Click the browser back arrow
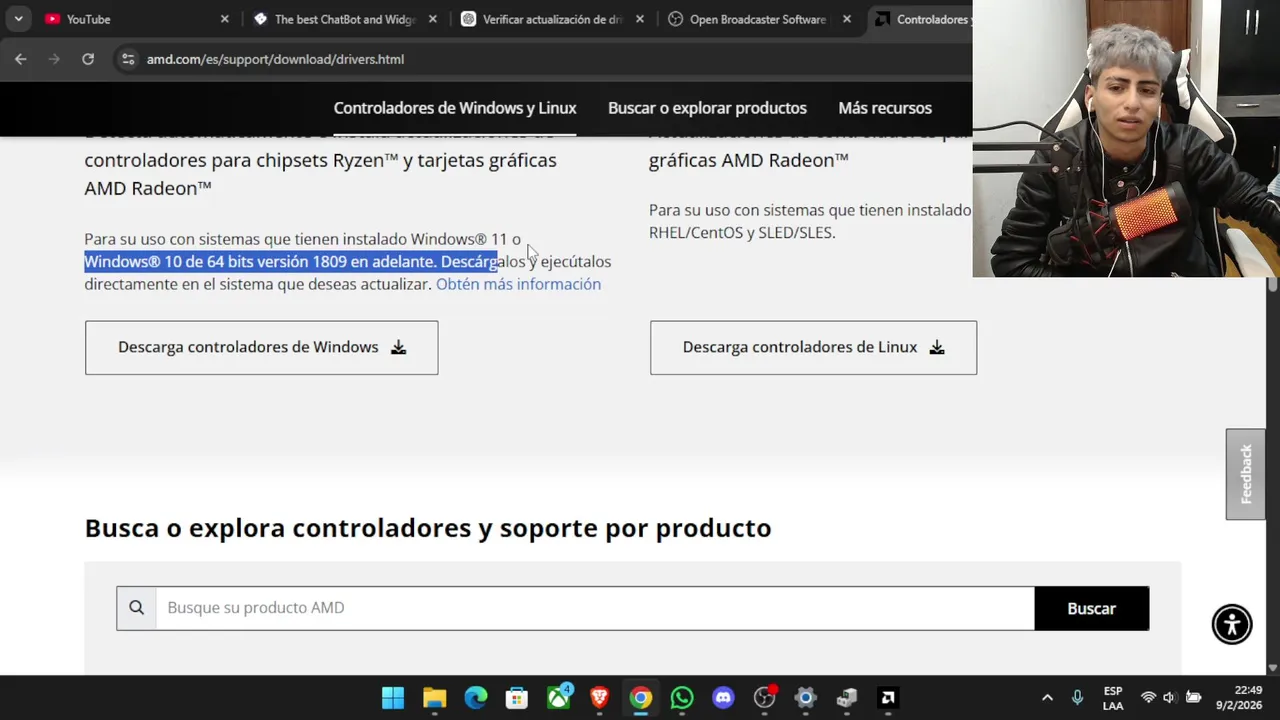This screenshot has width=1280, height=720. [20, 59]
